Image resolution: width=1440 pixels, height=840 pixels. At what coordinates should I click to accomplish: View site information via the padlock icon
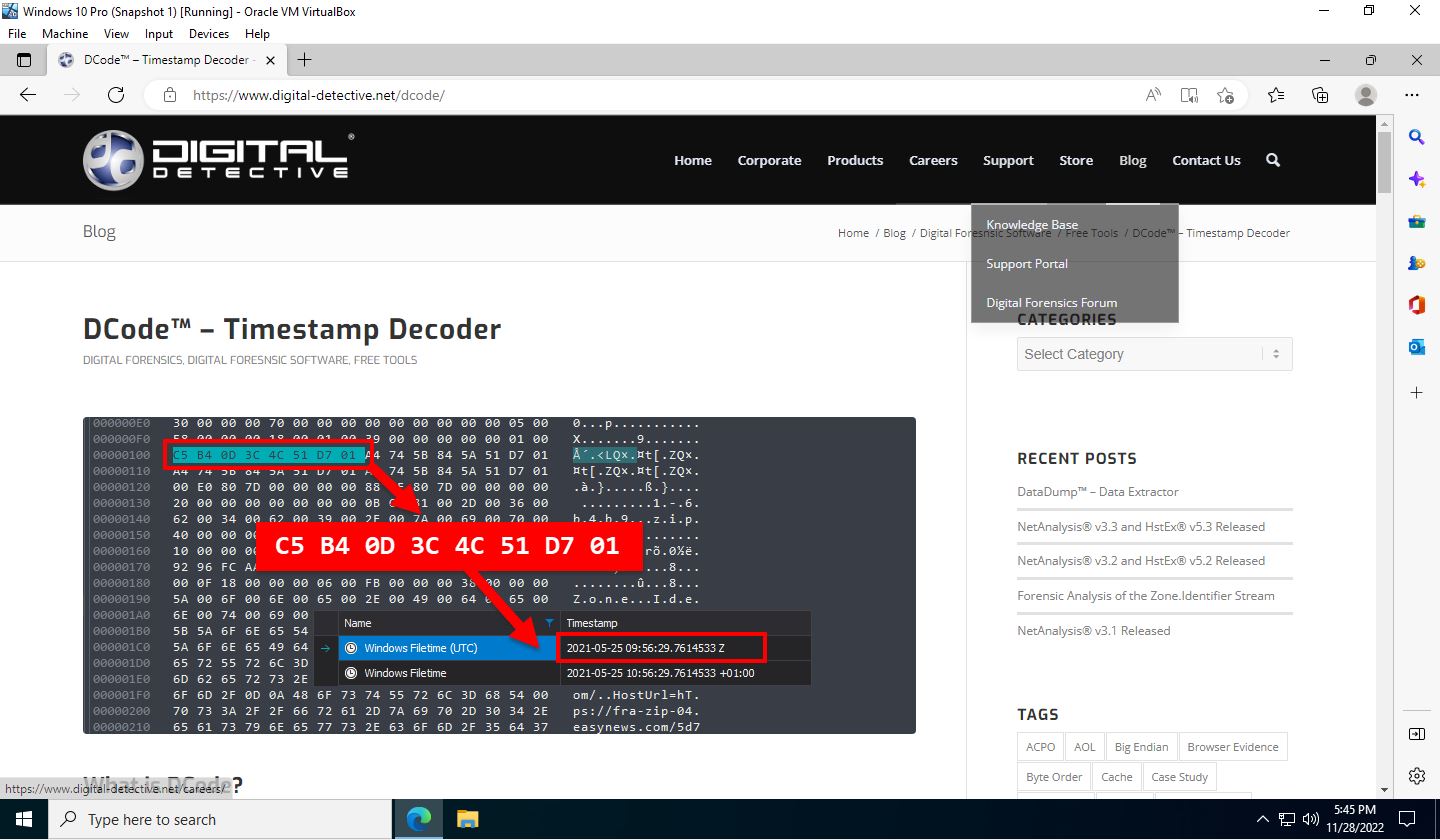point(170,95)
